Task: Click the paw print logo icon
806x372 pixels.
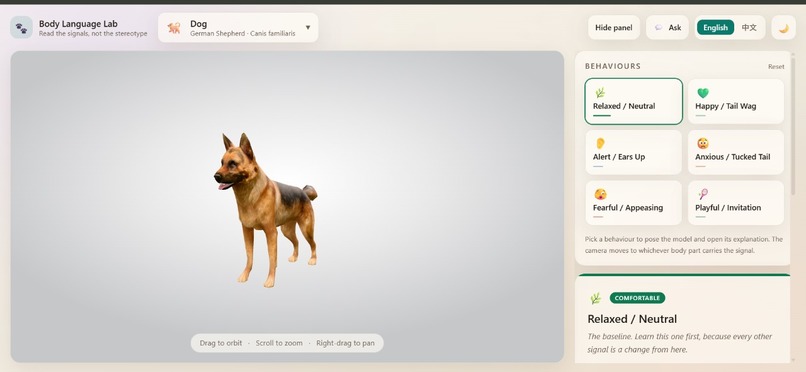Action: click(22, 27)
